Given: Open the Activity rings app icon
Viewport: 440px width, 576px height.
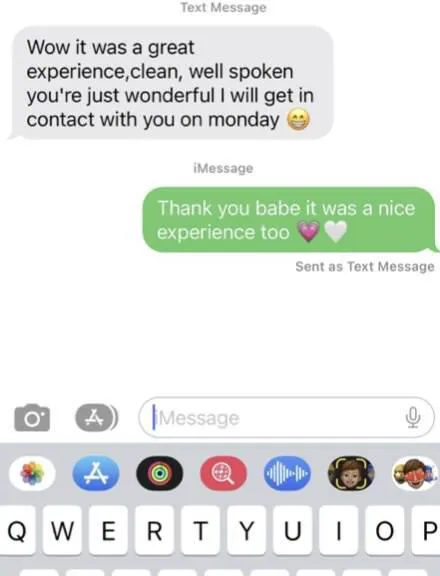Looking at the screenshot, I should (159, 474).
